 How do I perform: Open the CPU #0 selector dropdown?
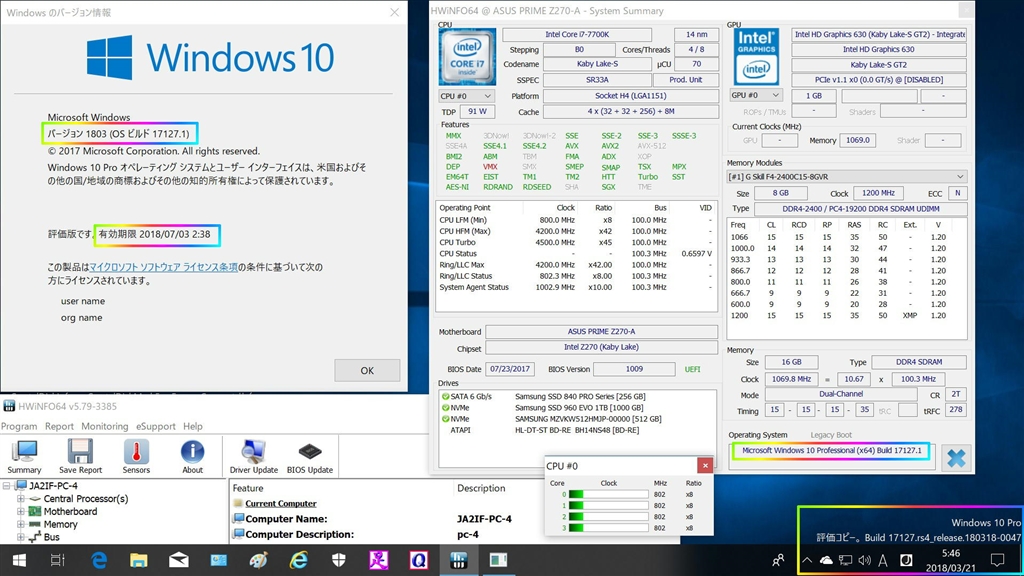(467, 96)
